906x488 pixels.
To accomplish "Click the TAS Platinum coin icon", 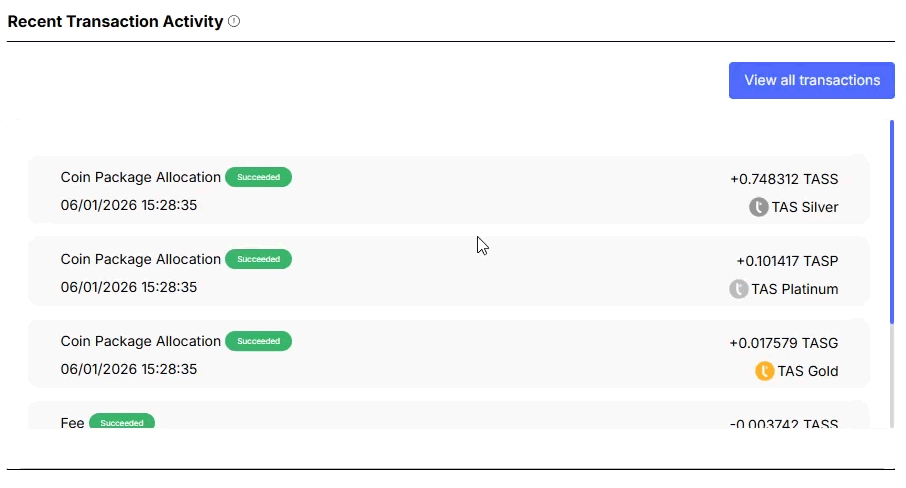I will point(739,289).
